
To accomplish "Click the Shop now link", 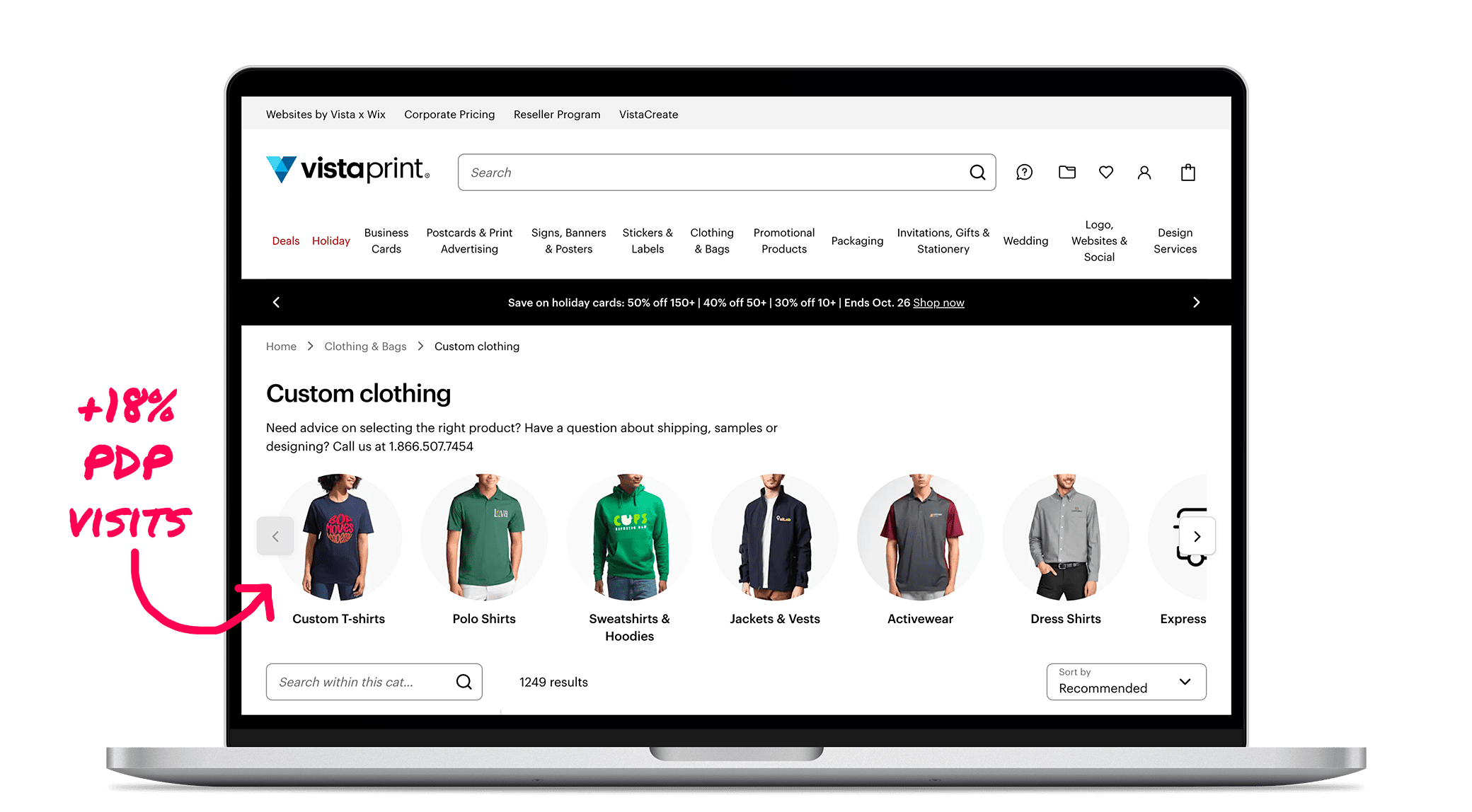I will [x=938, y=303].
